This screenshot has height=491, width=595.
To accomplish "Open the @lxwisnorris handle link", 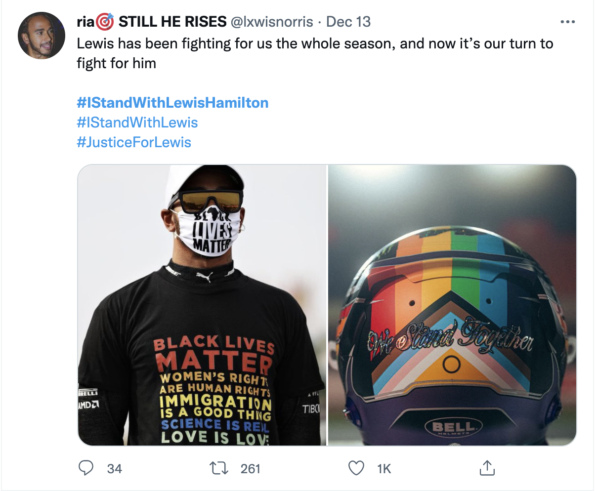I will [272, 22].
